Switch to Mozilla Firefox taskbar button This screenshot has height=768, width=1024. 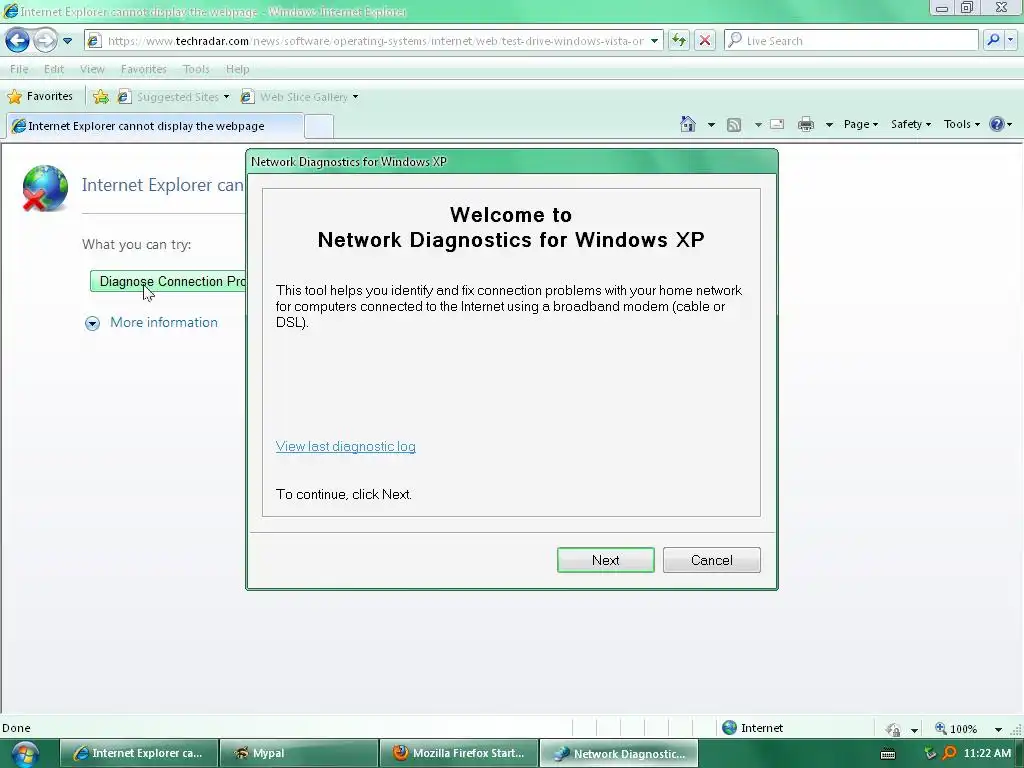coord(458,753)
